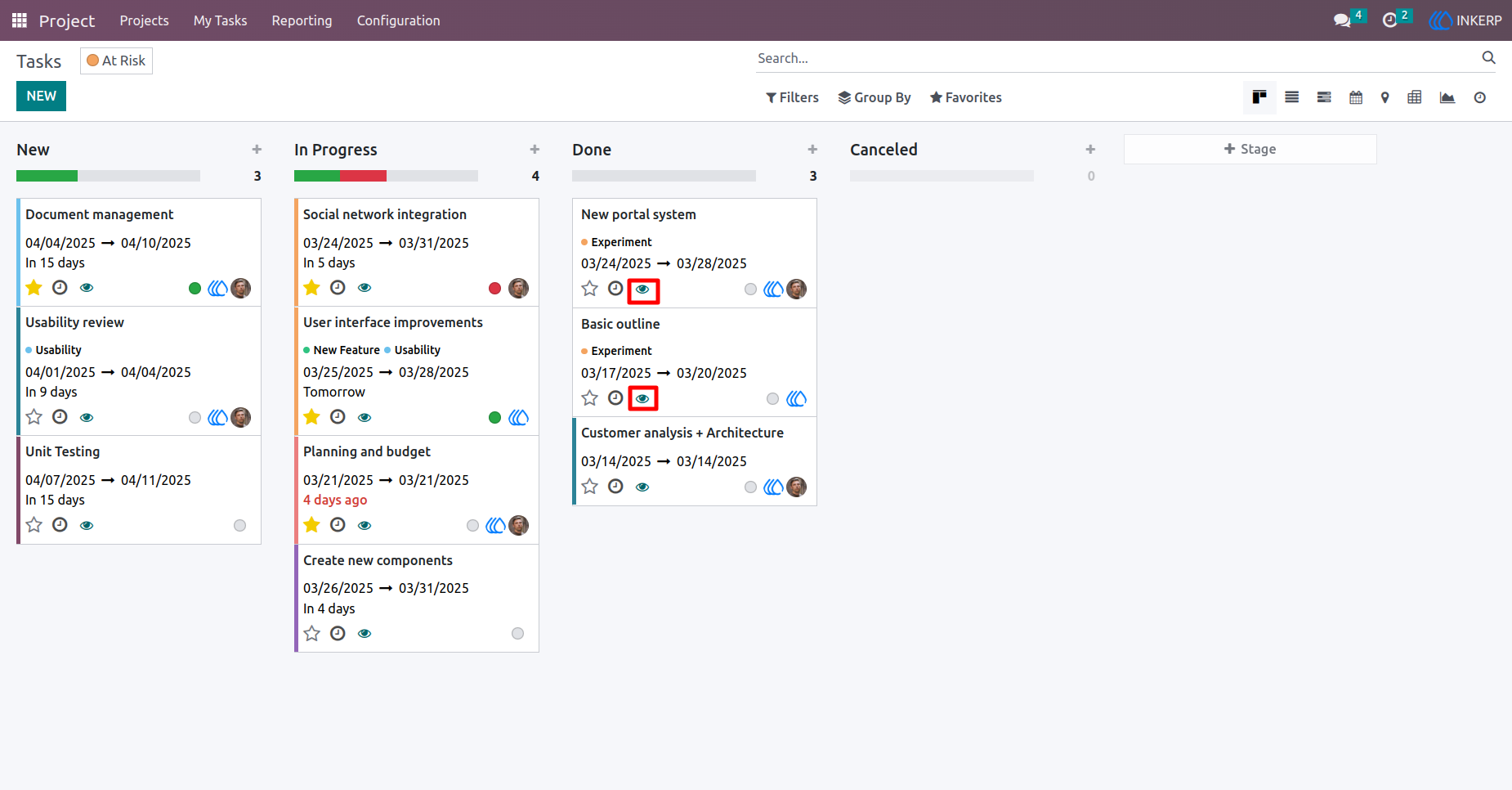Open the apps grid menu icon

(20, 20)
